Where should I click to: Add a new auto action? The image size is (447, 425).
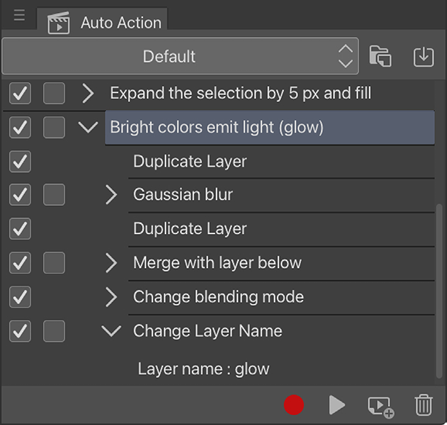(x=381, y=406)
